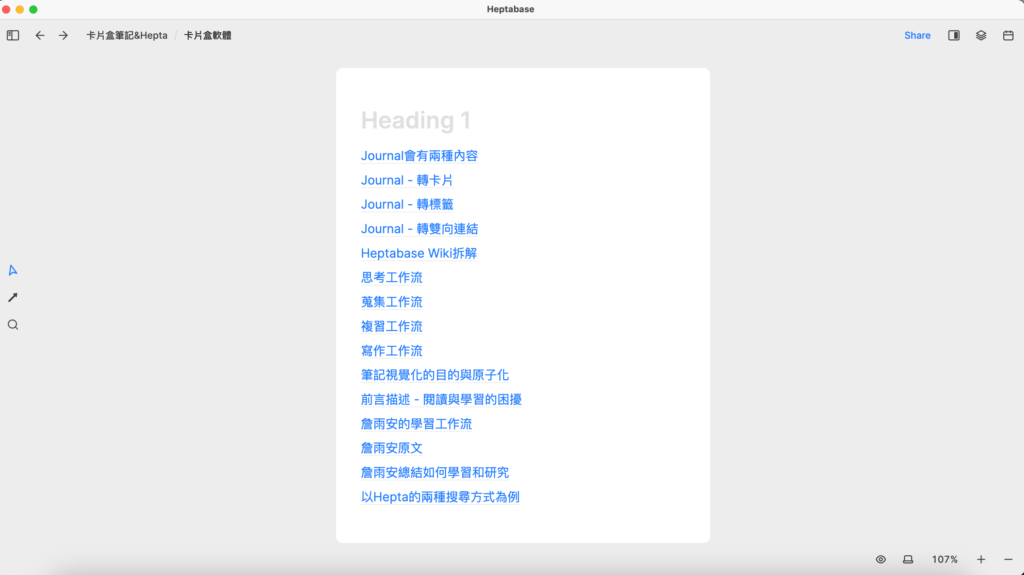Viewport: 1024px width, 575px height.
Task: Toggle the eye visibility icon
Action: [x=881, y=559]
